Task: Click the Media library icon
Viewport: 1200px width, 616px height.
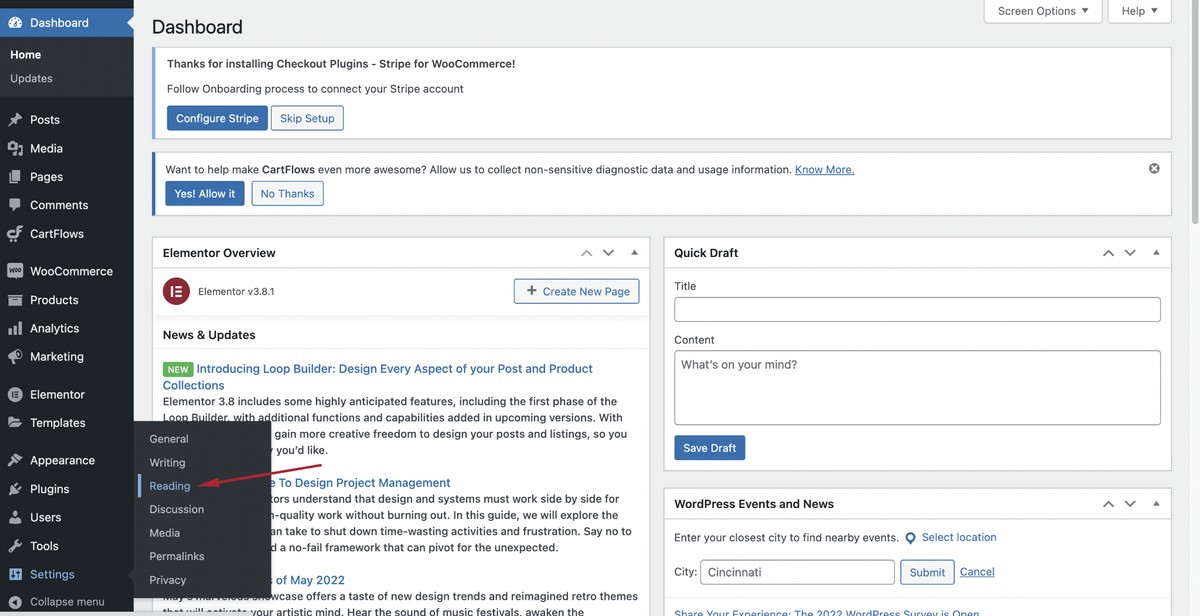Action: (15, 148)
